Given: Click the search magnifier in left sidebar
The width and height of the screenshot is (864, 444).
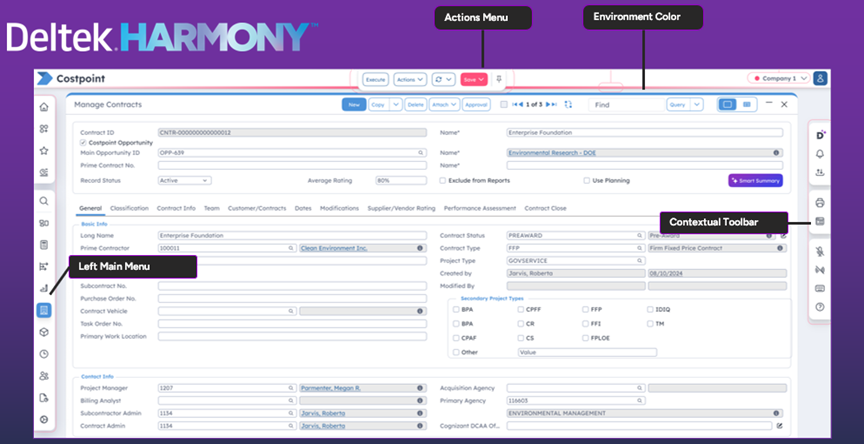Looking at the screenshot, I should 43,201.
